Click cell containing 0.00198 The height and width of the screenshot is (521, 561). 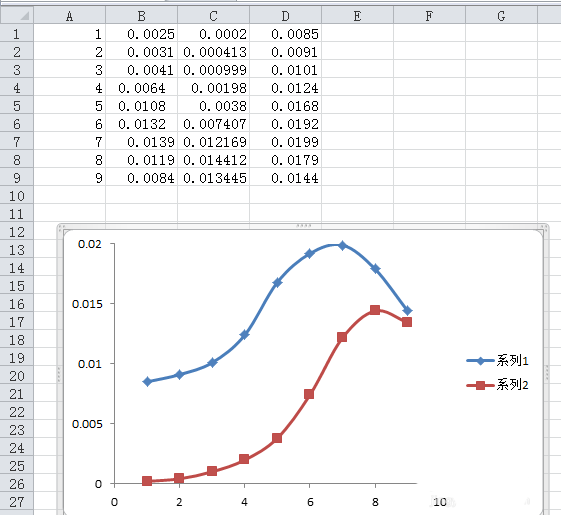coord(213,87)
